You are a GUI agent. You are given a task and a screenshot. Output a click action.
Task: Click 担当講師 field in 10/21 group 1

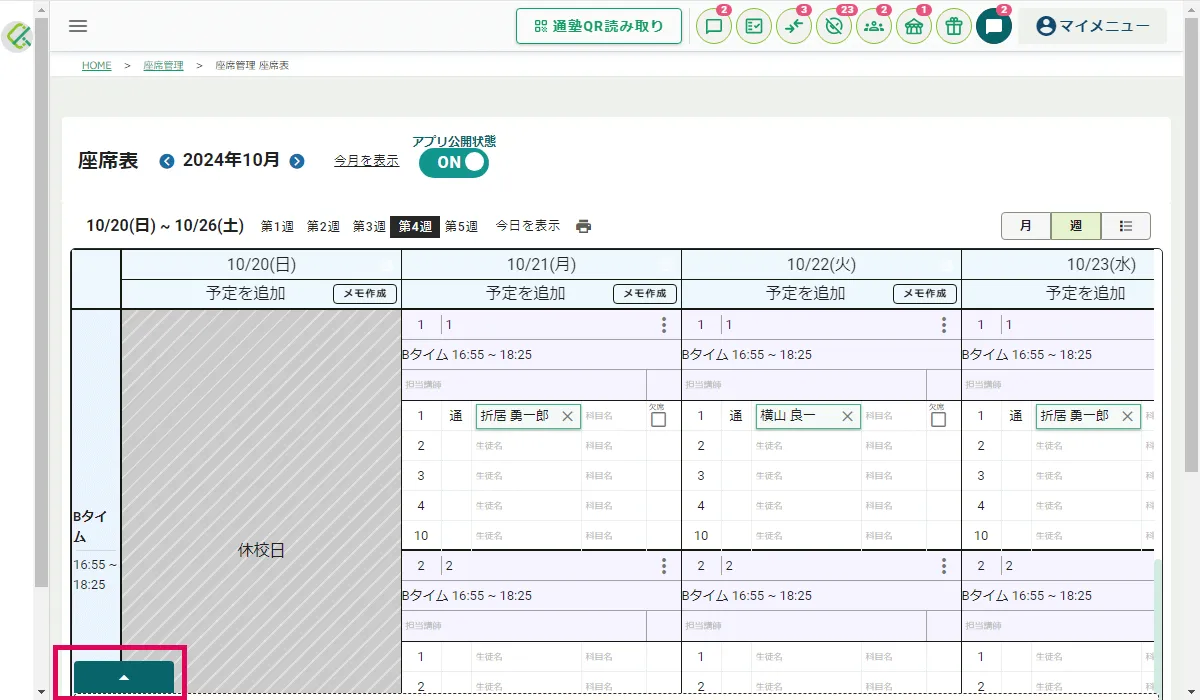524,385
